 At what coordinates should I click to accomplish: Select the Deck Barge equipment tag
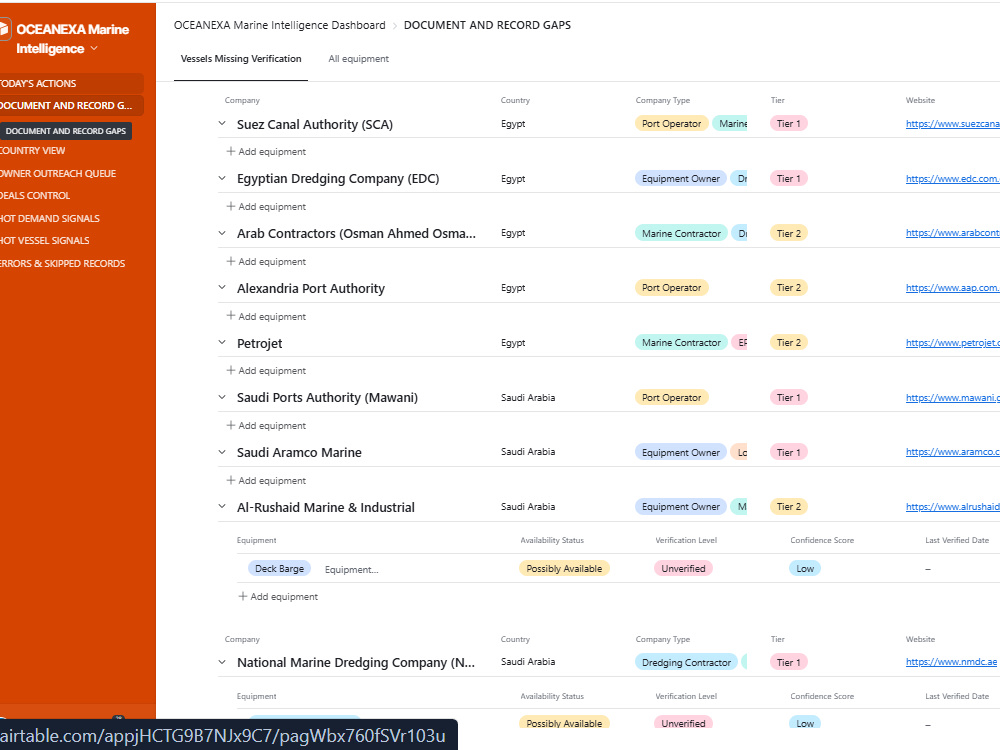tap(279, 568)
